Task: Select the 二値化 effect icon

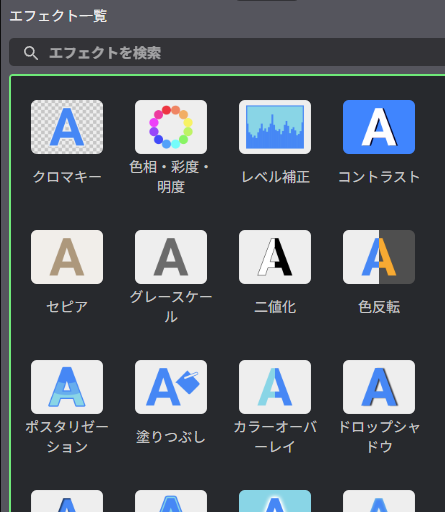Action: tap(275, 257)
